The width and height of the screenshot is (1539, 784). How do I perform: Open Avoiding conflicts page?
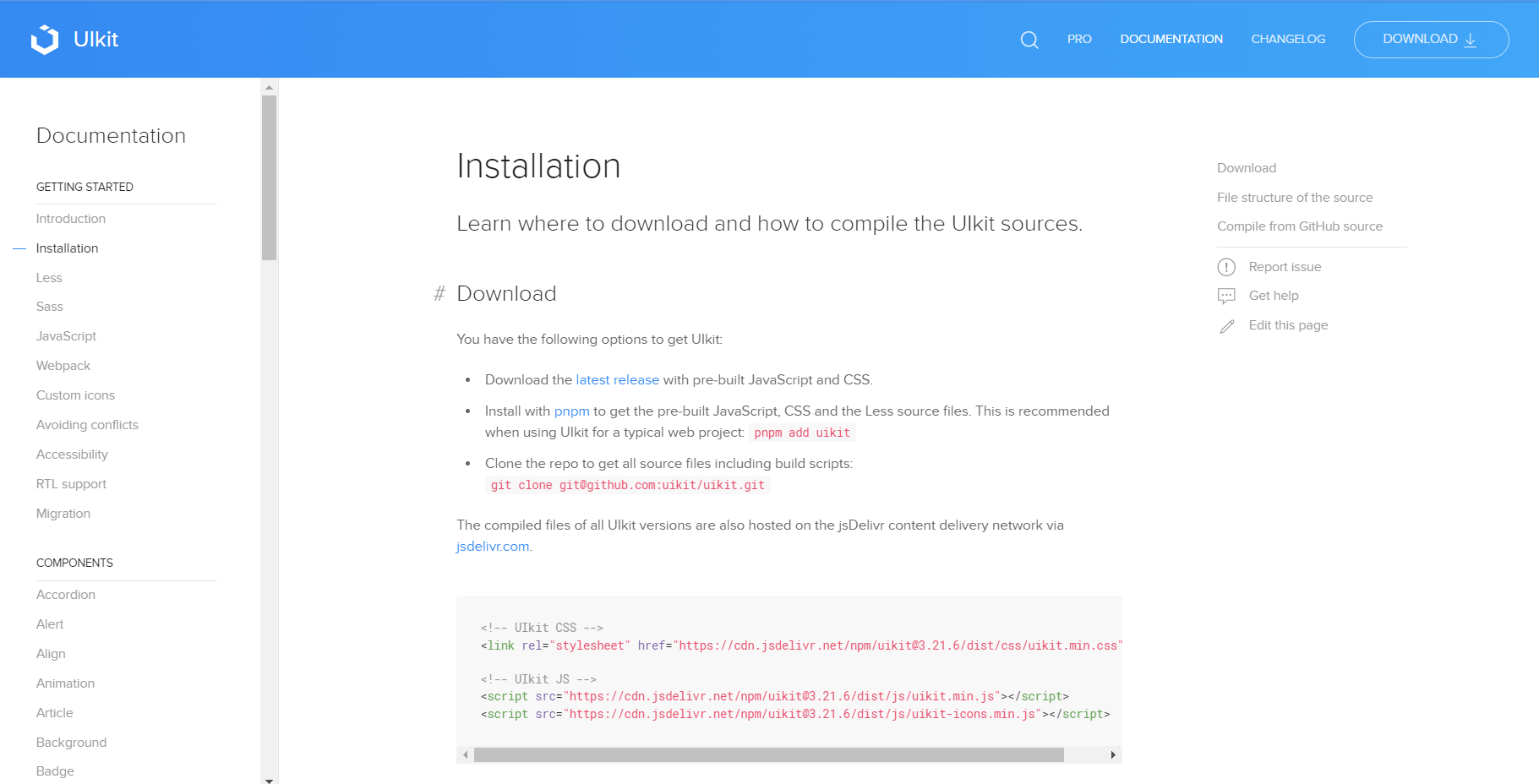click(87, 425)
